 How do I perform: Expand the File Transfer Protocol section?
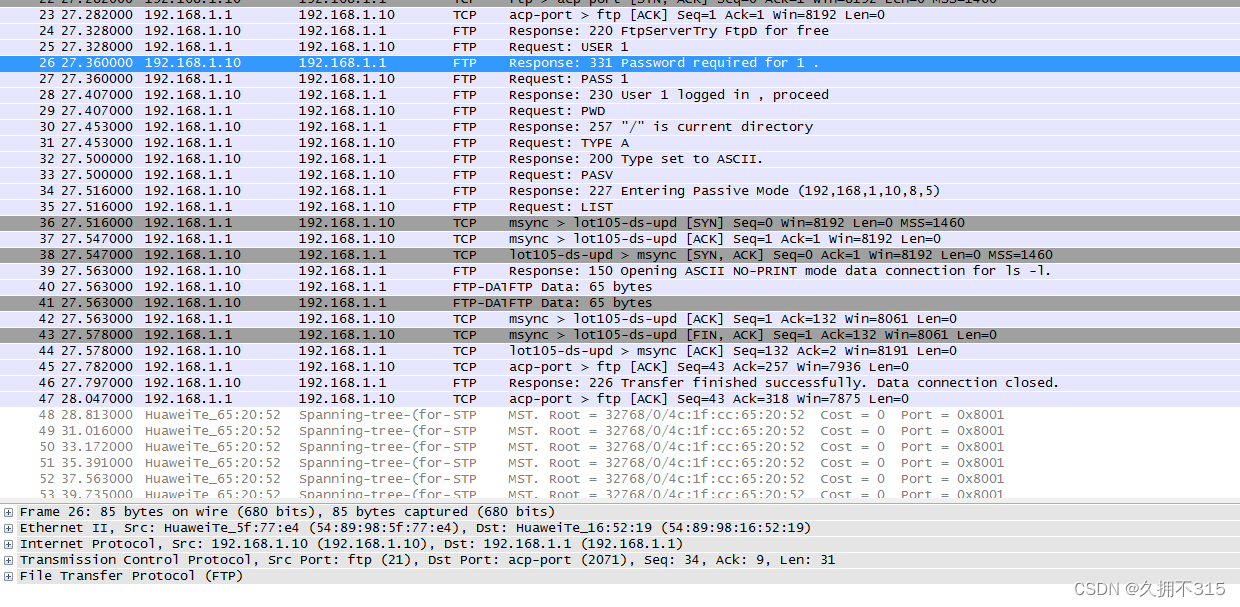(8, 575)
